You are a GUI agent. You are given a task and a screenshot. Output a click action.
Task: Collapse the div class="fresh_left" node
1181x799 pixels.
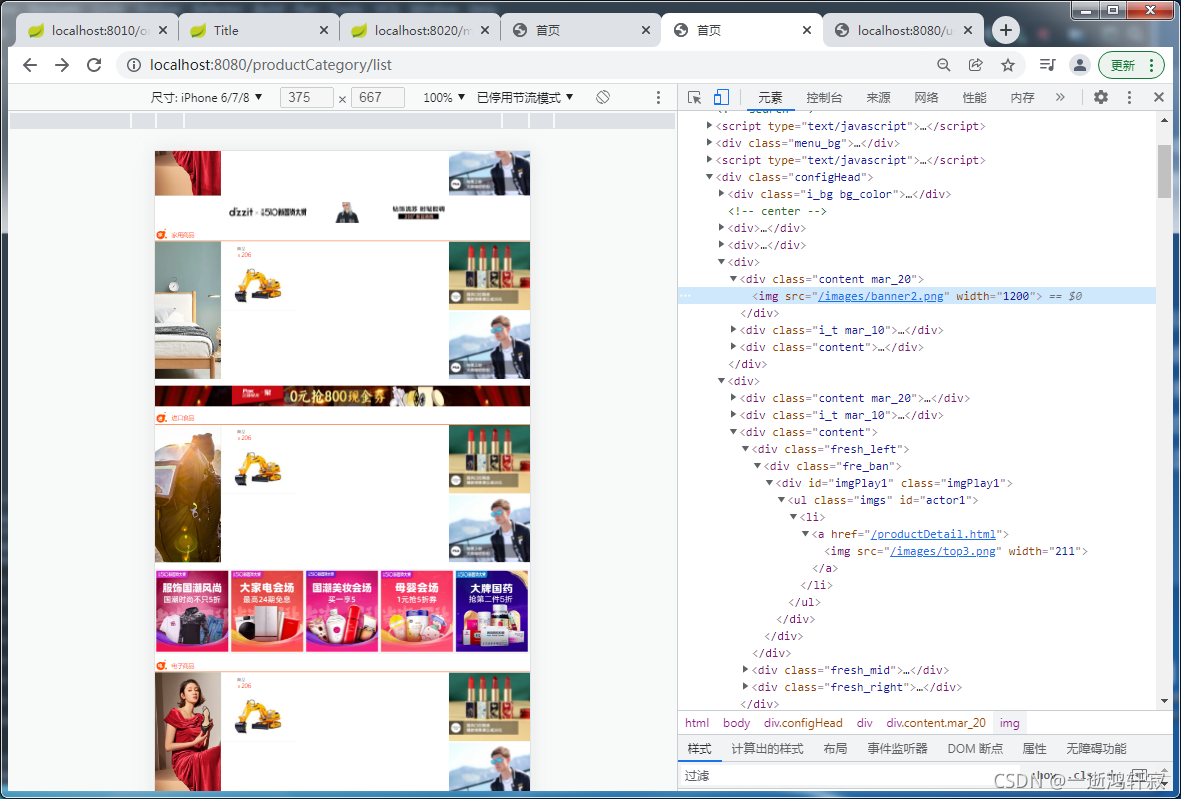pyautogui.click(x=746, y=449)
